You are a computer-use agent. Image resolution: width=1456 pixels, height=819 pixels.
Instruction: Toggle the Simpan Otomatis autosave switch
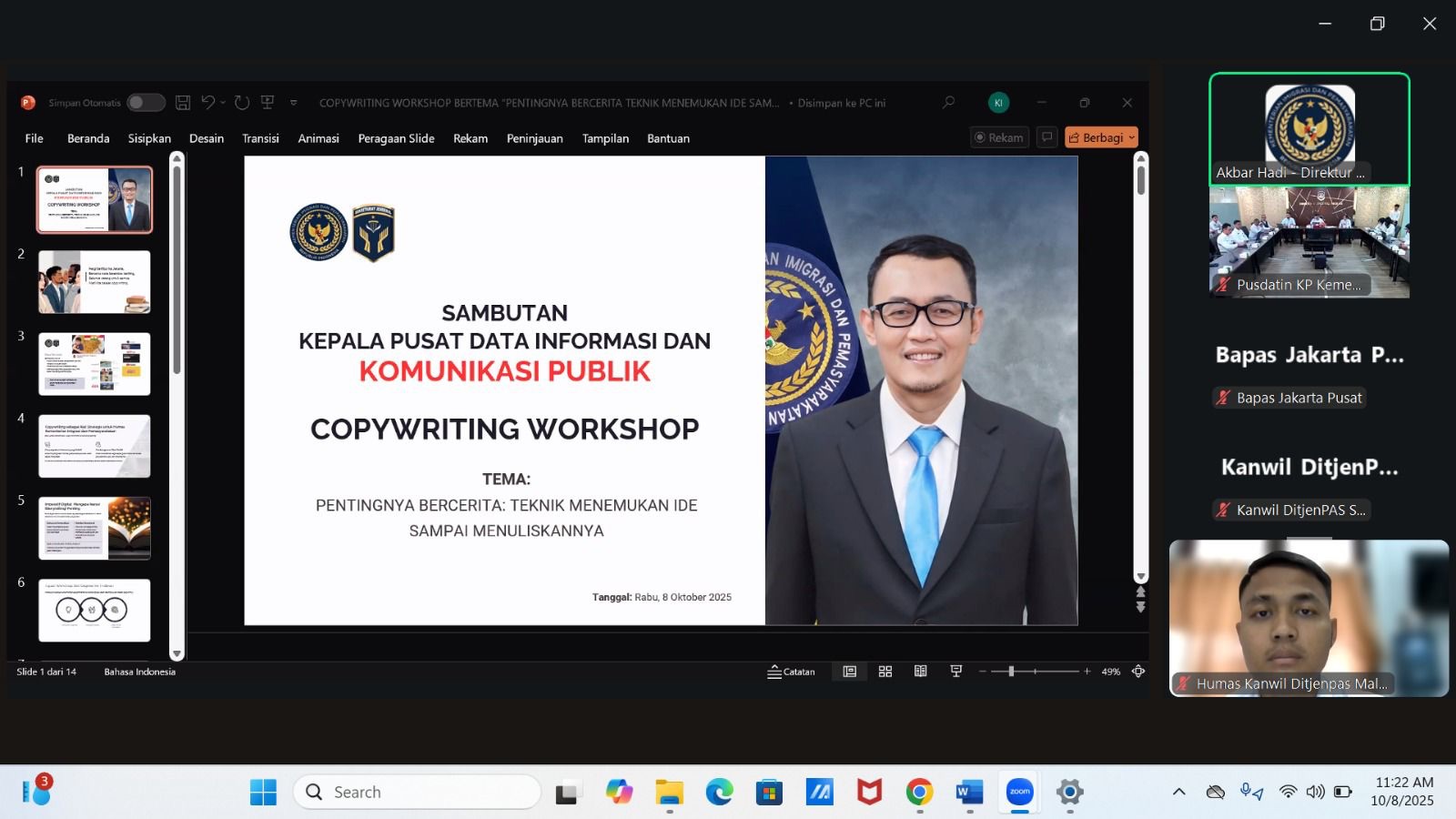(146, 102)
